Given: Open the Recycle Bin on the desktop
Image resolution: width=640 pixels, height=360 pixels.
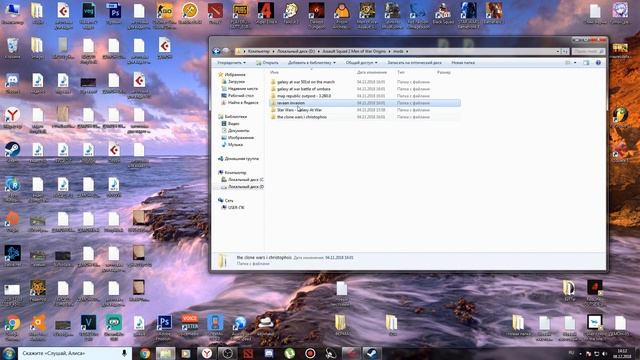Looking at the screenshot, I should (x=13, y=48).
